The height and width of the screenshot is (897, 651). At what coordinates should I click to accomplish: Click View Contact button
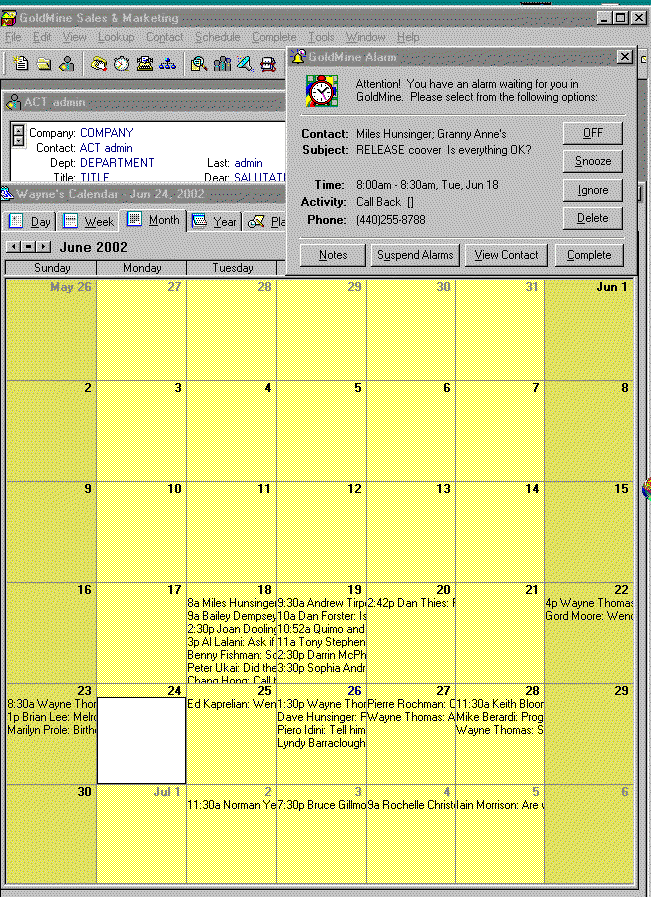[x=506, y=255]
